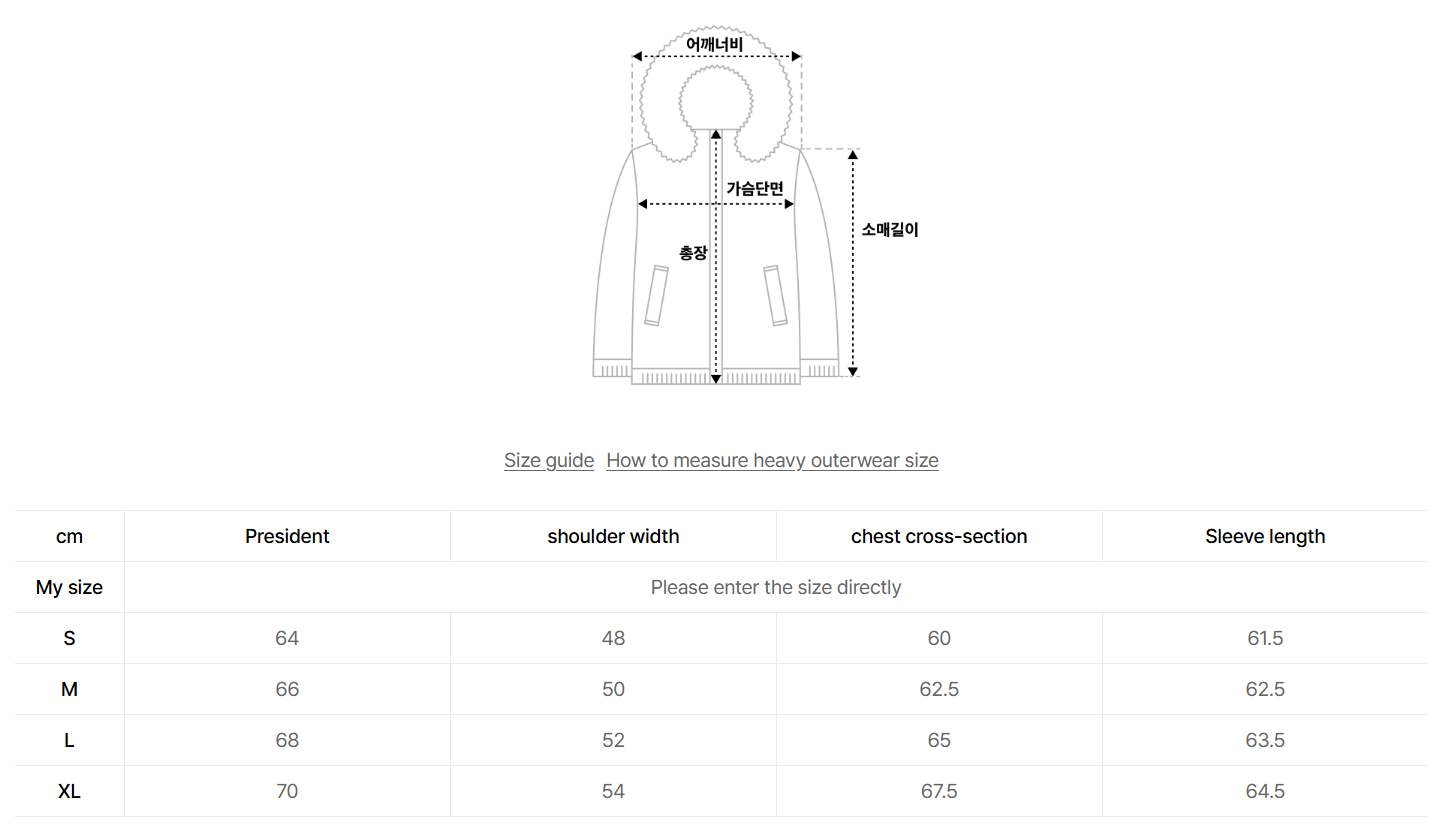1447x835 pixels.
Task: Click the 총장 length label on diagram
Action: click(x=693, y=253)
